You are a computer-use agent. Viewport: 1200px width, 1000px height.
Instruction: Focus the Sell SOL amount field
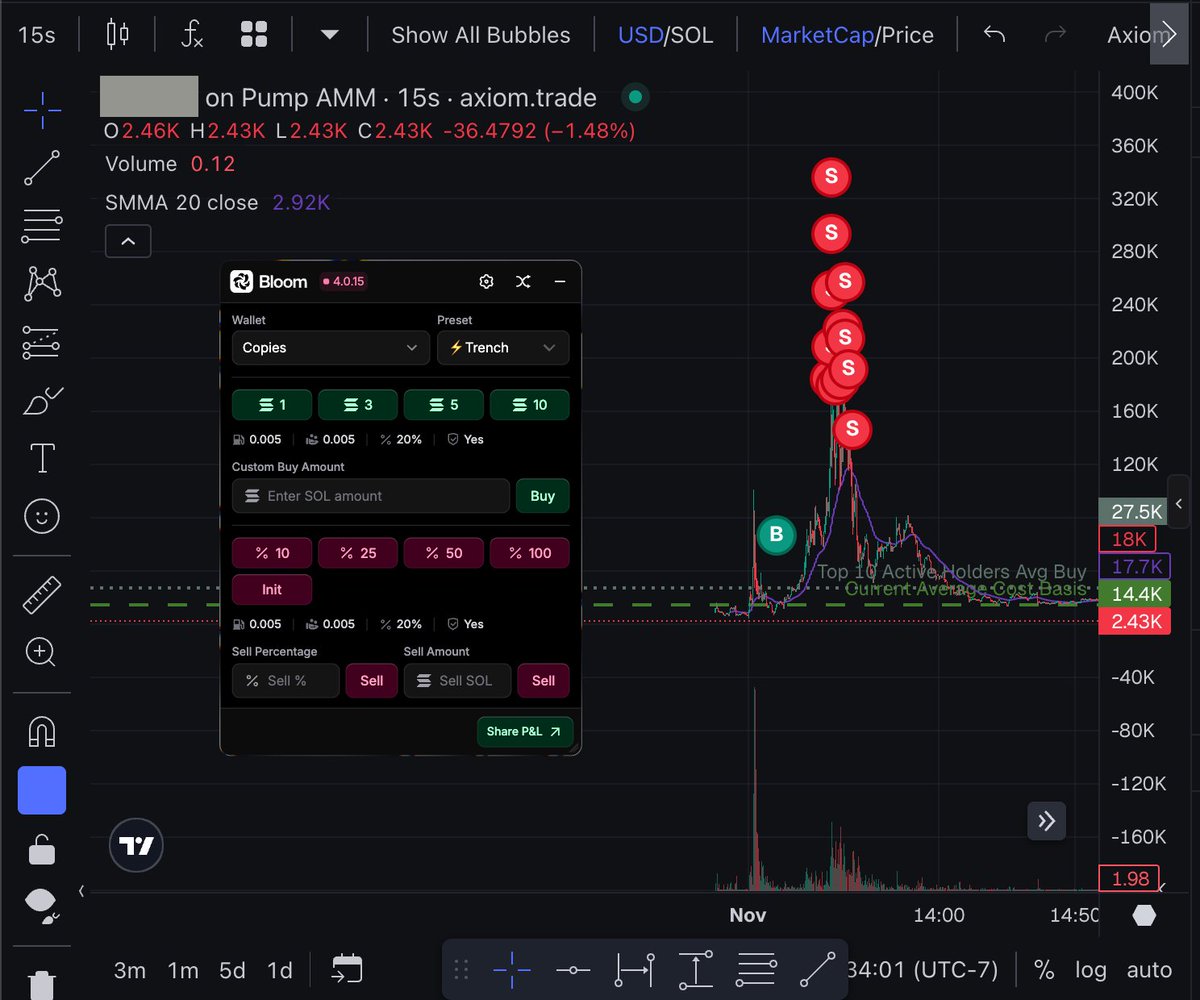[457, 681]
